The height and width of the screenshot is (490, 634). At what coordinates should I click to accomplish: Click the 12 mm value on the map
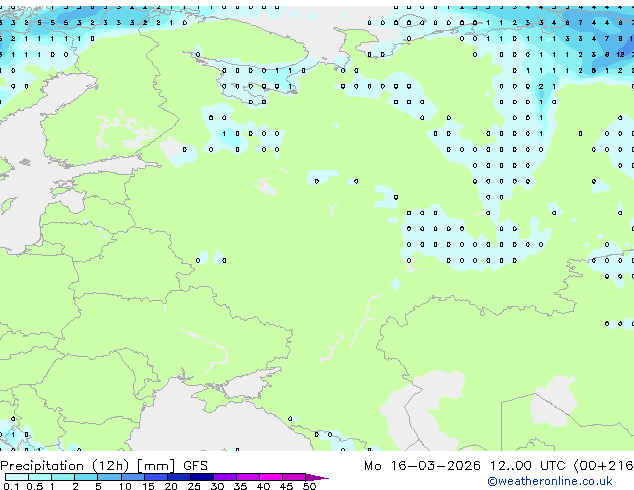620,54
